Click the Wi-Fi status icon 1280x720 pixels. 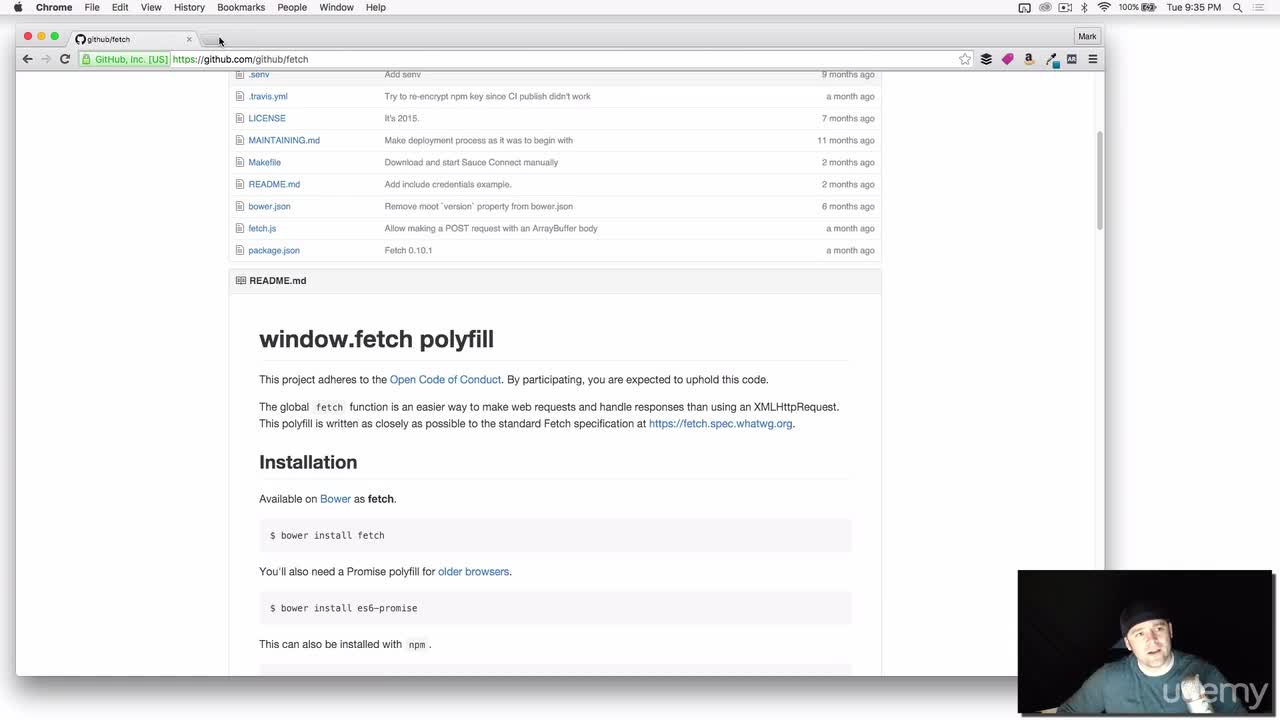click(x=1104, y=7)
